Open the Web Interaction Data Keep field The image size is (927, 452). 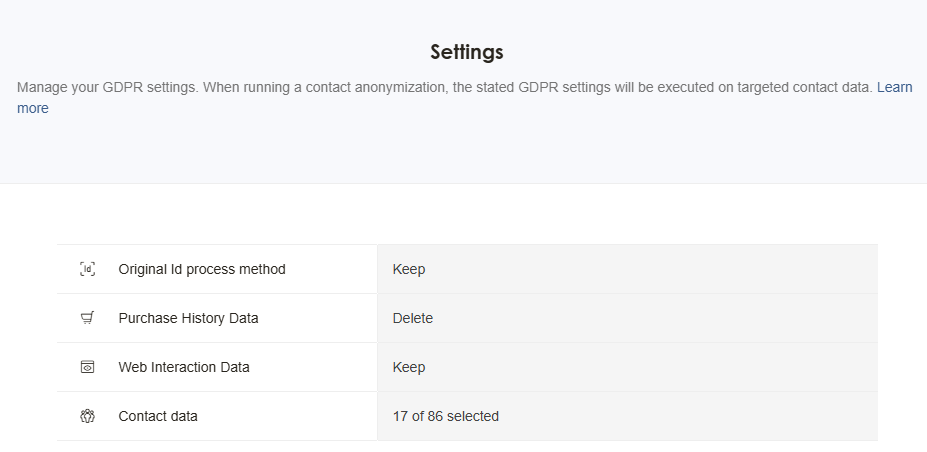pos(627,367)
